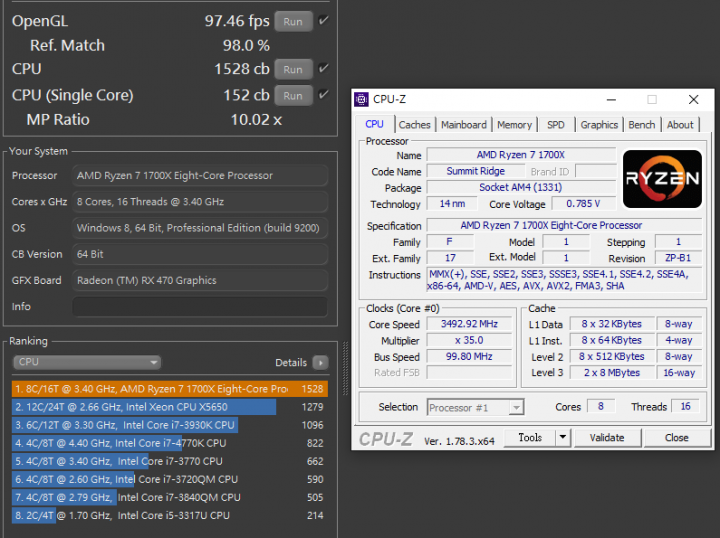Open the Processor #1 selection dropdown
Screen dimensions: 720x538
(475, 407)
